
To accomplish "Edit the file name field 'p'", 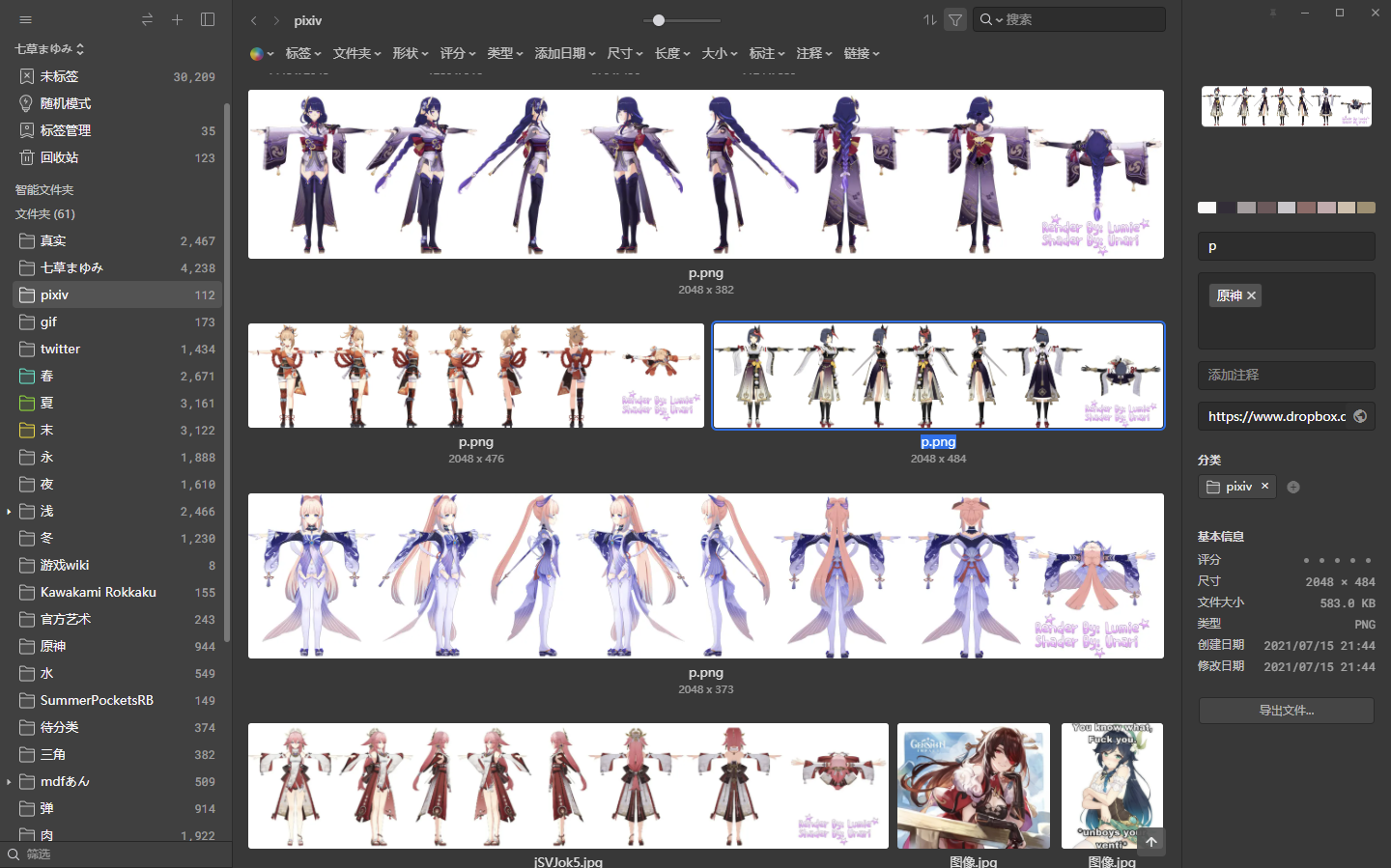I will [x=1287, y=246].
